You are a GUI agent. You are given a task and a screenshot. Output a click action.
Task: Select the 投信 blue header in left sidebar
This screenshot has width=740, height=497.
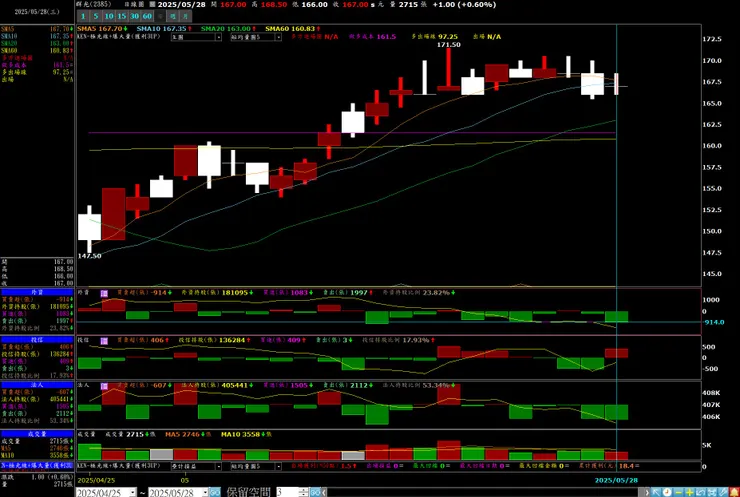point(37,340)
